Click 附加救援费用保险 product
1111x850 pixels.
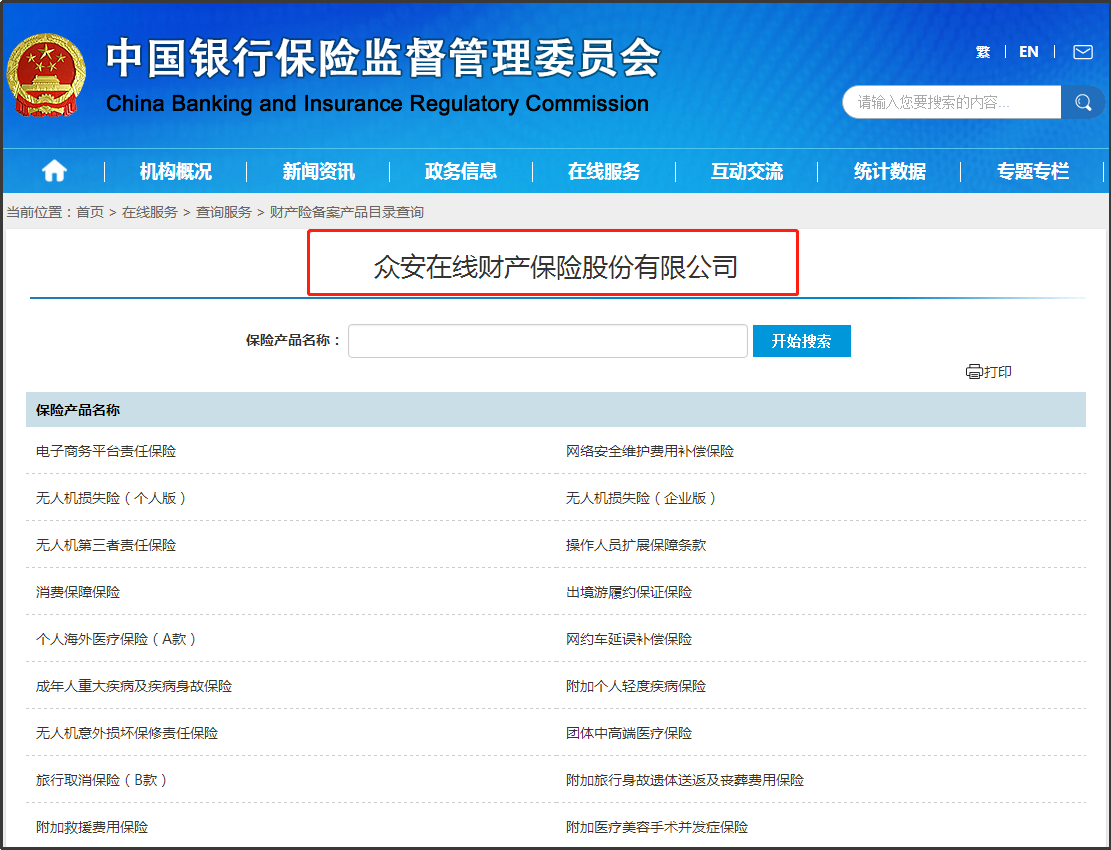(91, 827)
